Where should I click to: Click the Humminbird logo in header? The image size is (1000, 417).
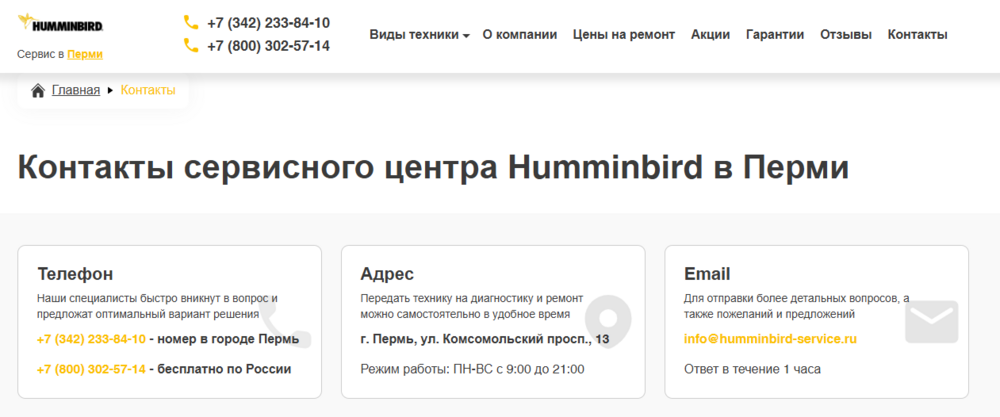[x=61, y=22]
